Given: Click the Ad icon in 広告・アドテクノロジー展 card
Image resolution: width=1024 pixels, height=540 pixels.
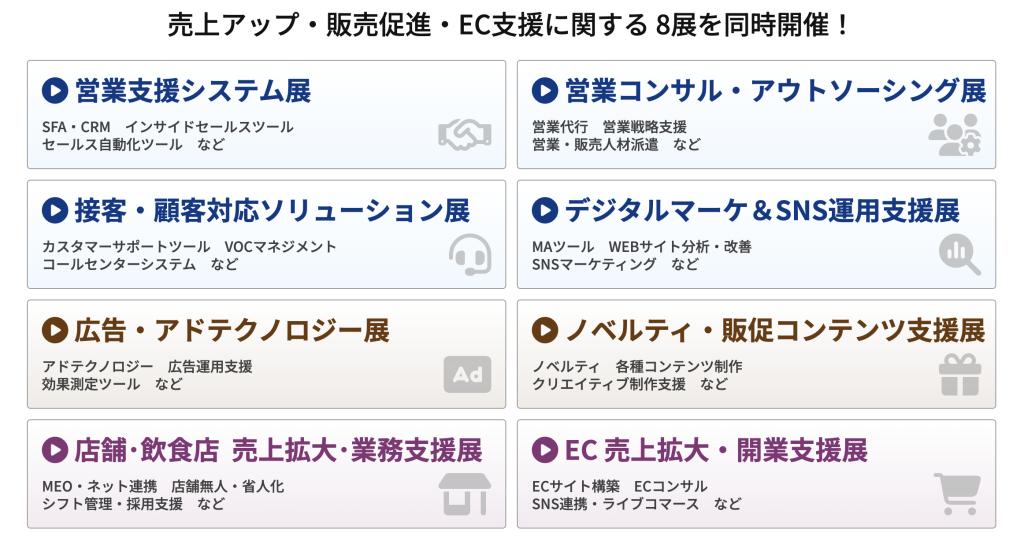Looking at the screenshot, I should click(467, 375).
